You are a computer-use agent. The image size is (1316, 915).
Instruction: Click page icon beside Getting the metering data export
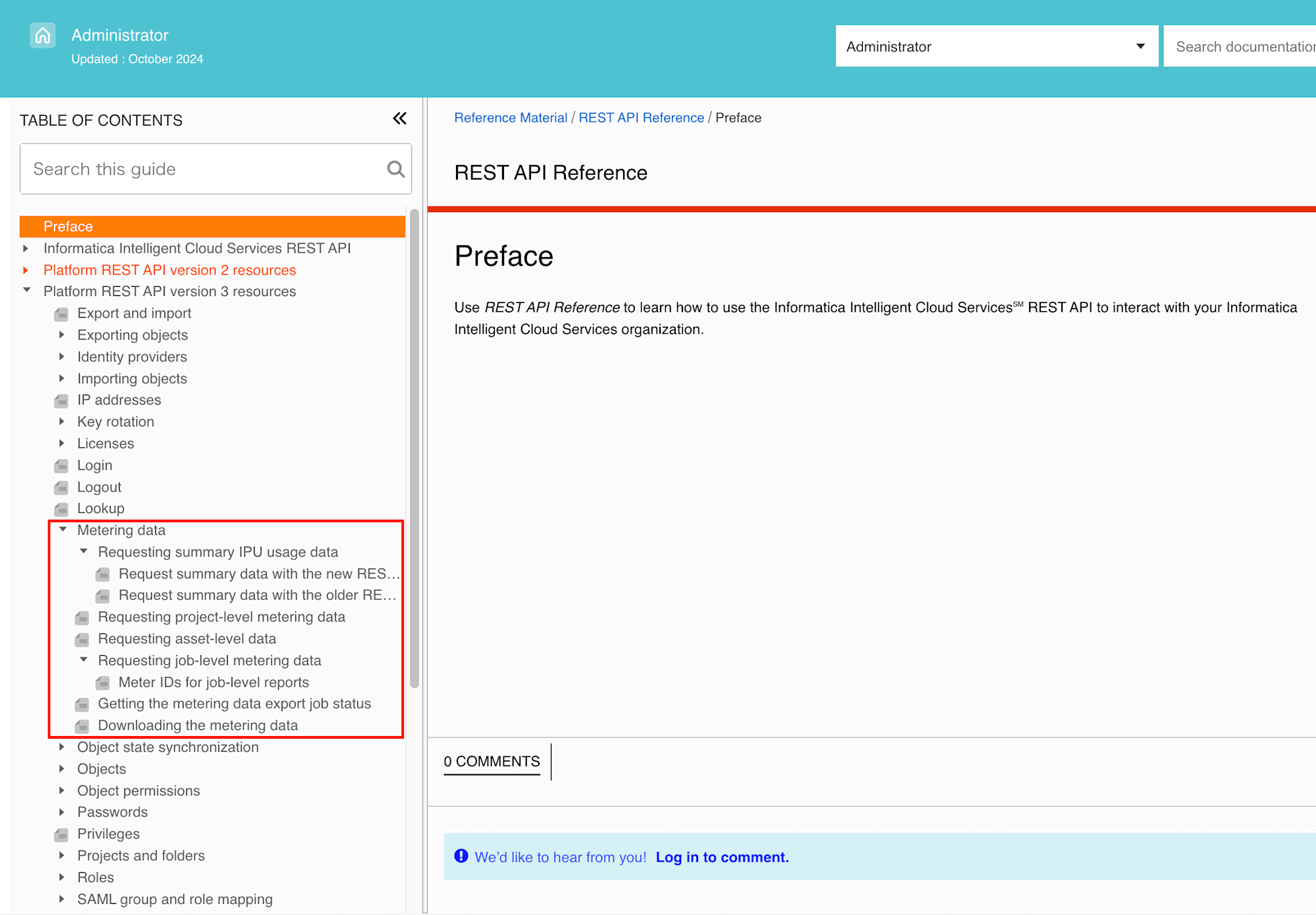pyautogui.click(x=82, y=705)
